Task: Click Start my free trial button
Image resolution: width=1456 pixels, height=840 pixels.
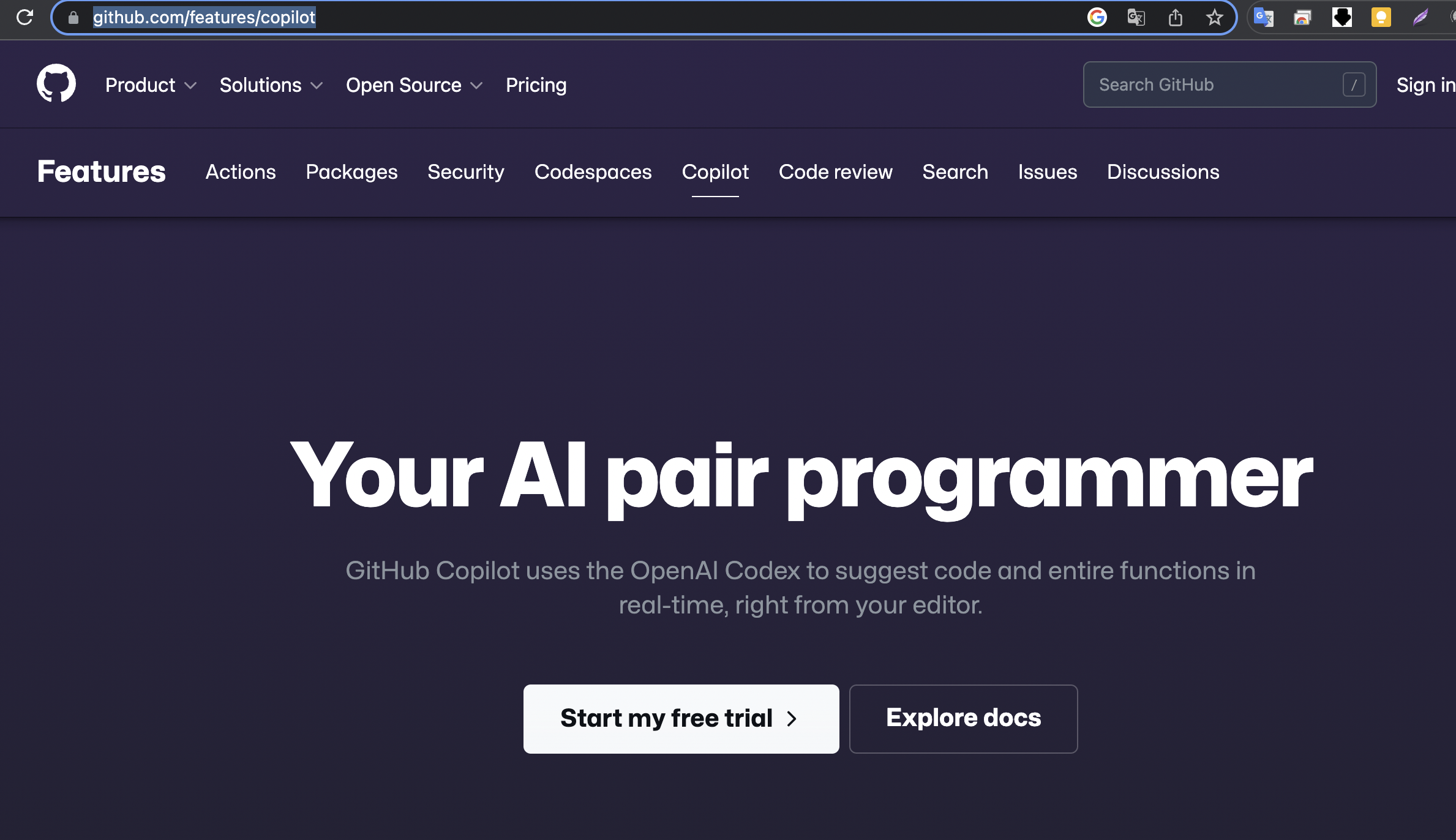Action: pyautogui.click(x=681, y=719)
